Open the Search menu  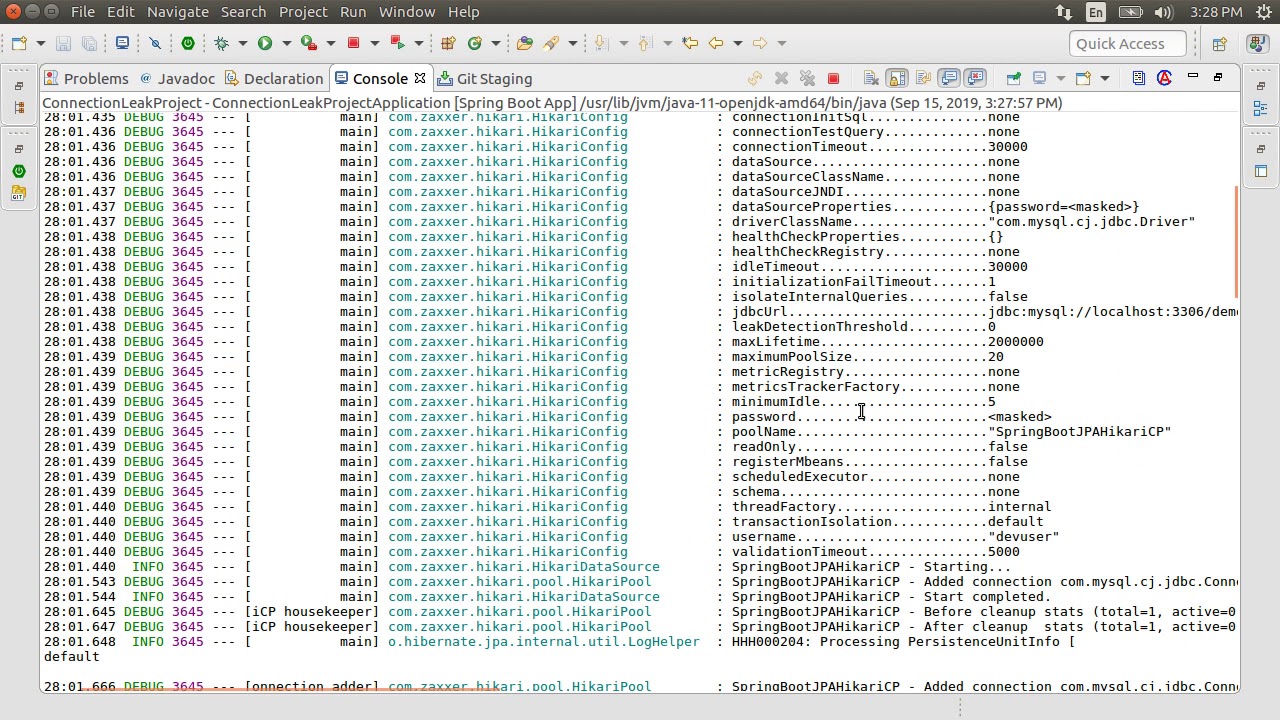(243, 12)
